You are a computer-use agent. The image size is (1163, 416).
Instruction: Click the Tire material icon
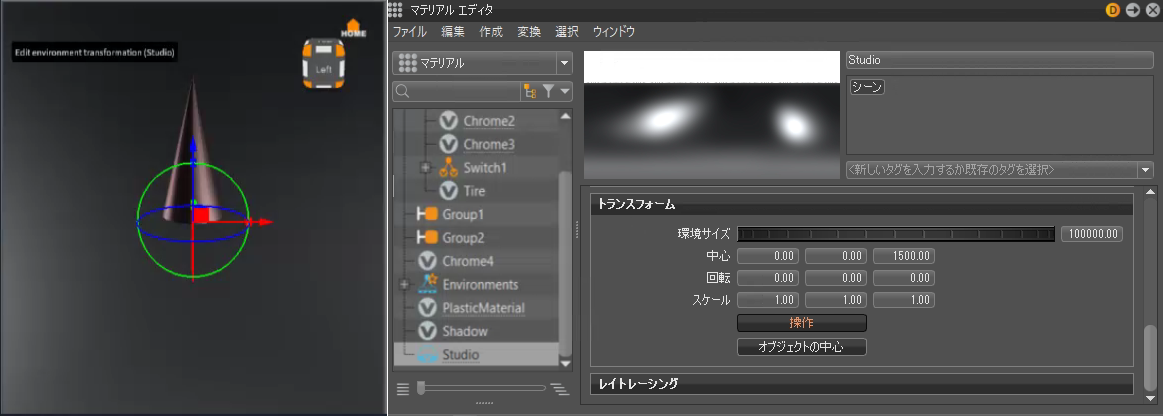point(448,191)
